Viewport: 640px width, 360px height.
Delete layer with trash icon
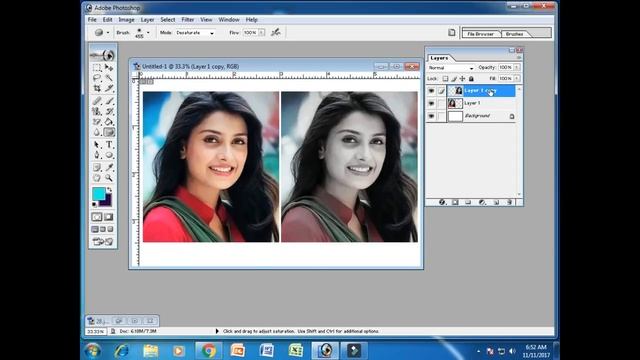(509, 202)
